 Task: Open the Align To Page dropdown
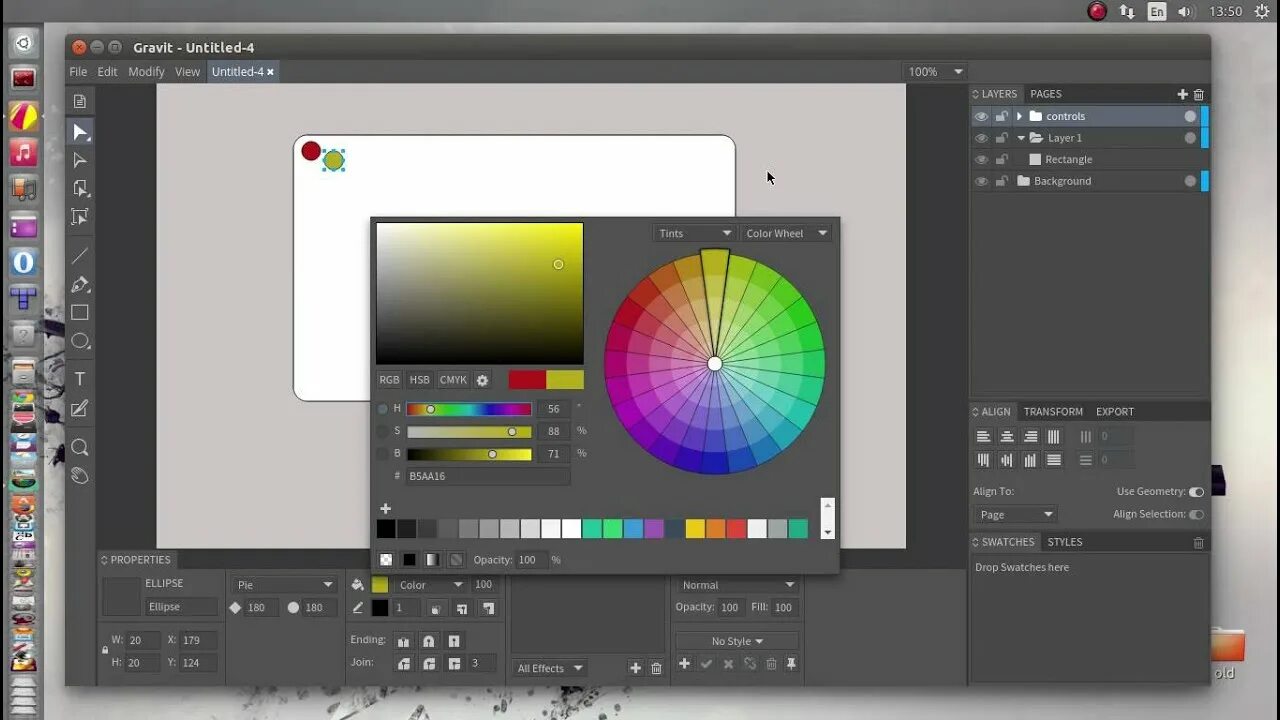(x=1016, y=514)
